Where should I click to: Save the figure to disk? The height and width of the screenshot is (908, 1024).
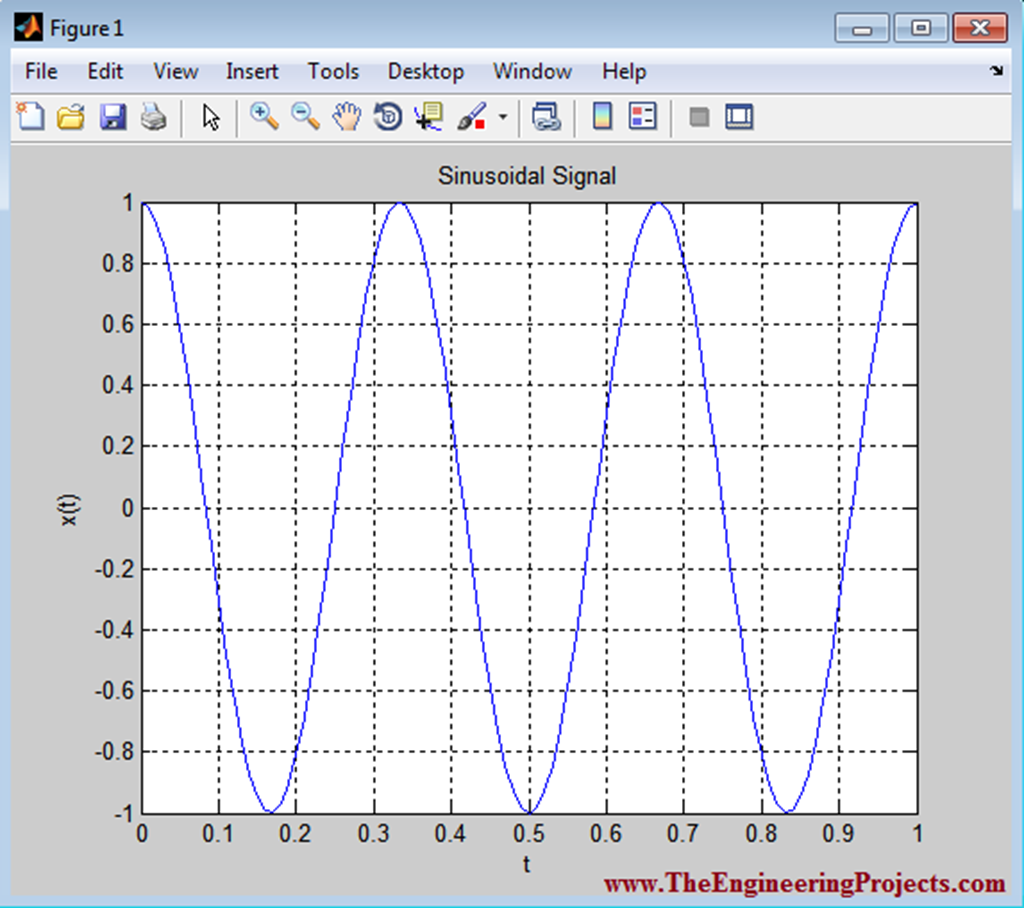point(112,116)
